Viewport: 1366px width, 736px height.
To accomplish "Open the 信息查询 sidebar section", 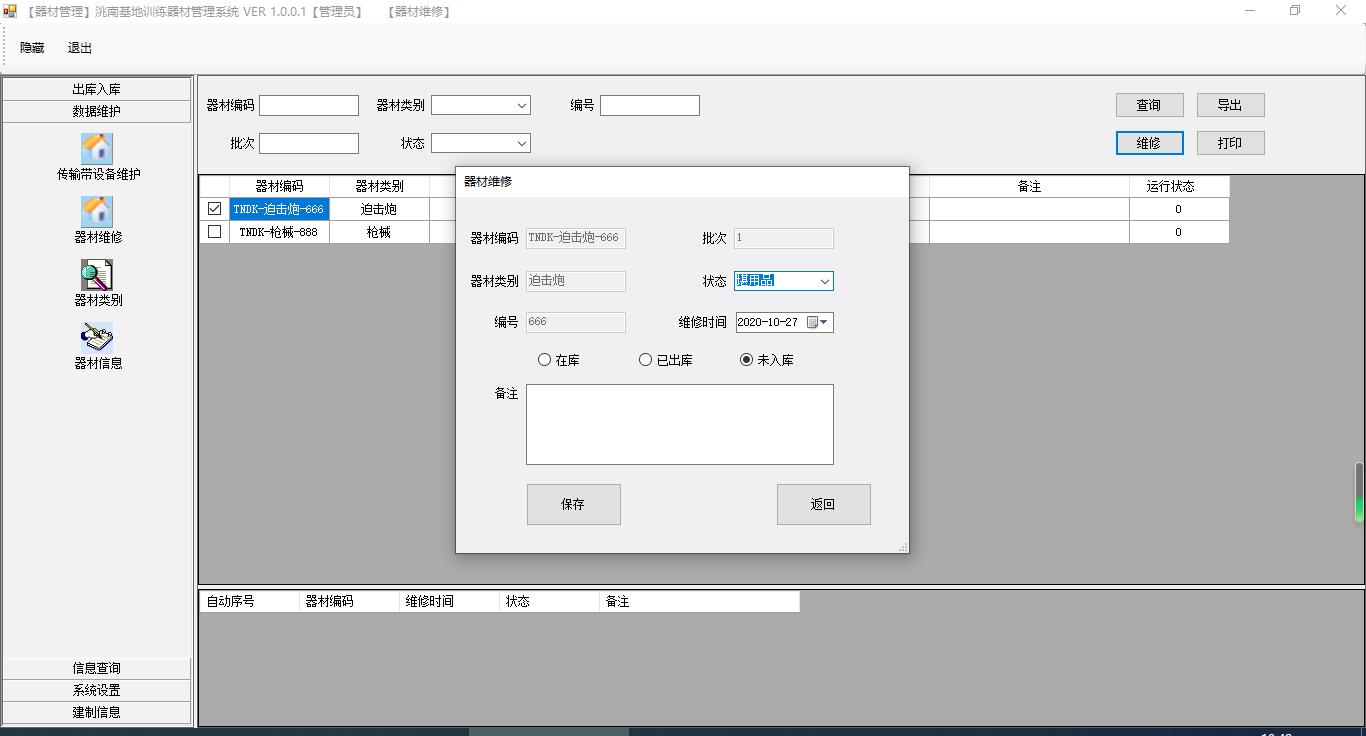I will (x=97, y=668).
